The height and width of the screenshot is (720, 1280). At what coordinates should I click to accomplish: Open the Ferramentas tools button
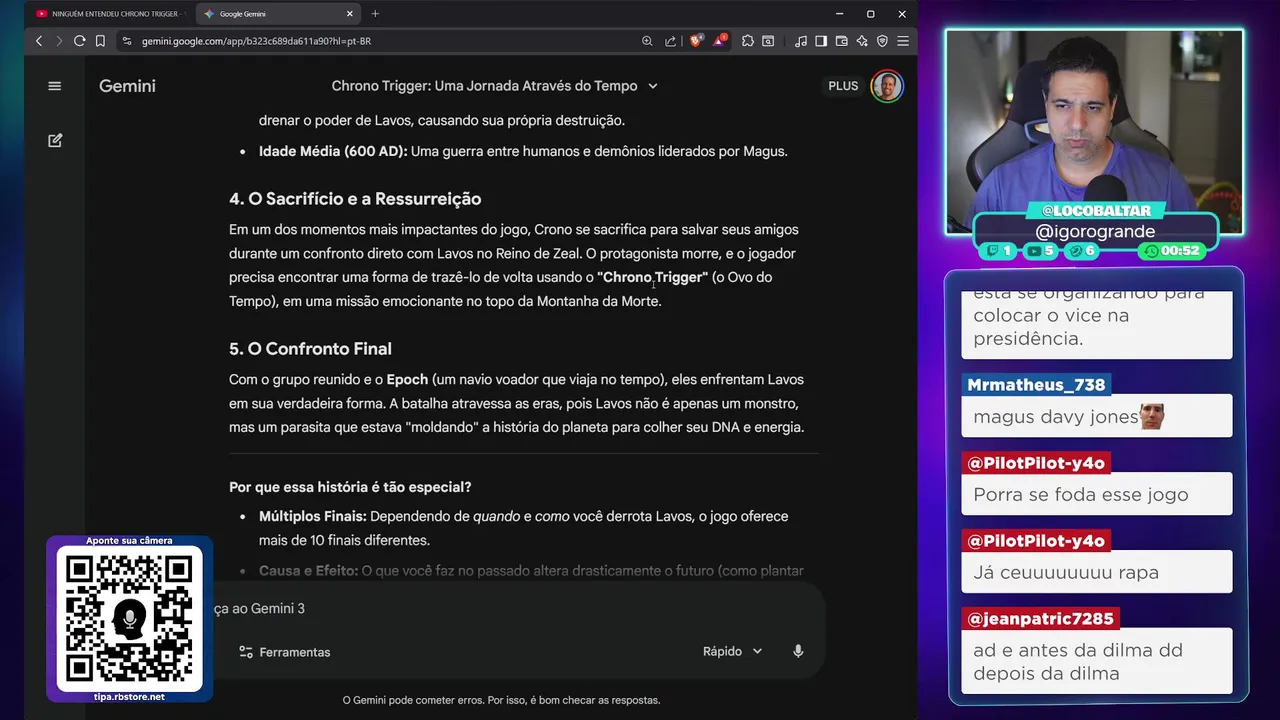pyautogui.click(x=285, y=652)
